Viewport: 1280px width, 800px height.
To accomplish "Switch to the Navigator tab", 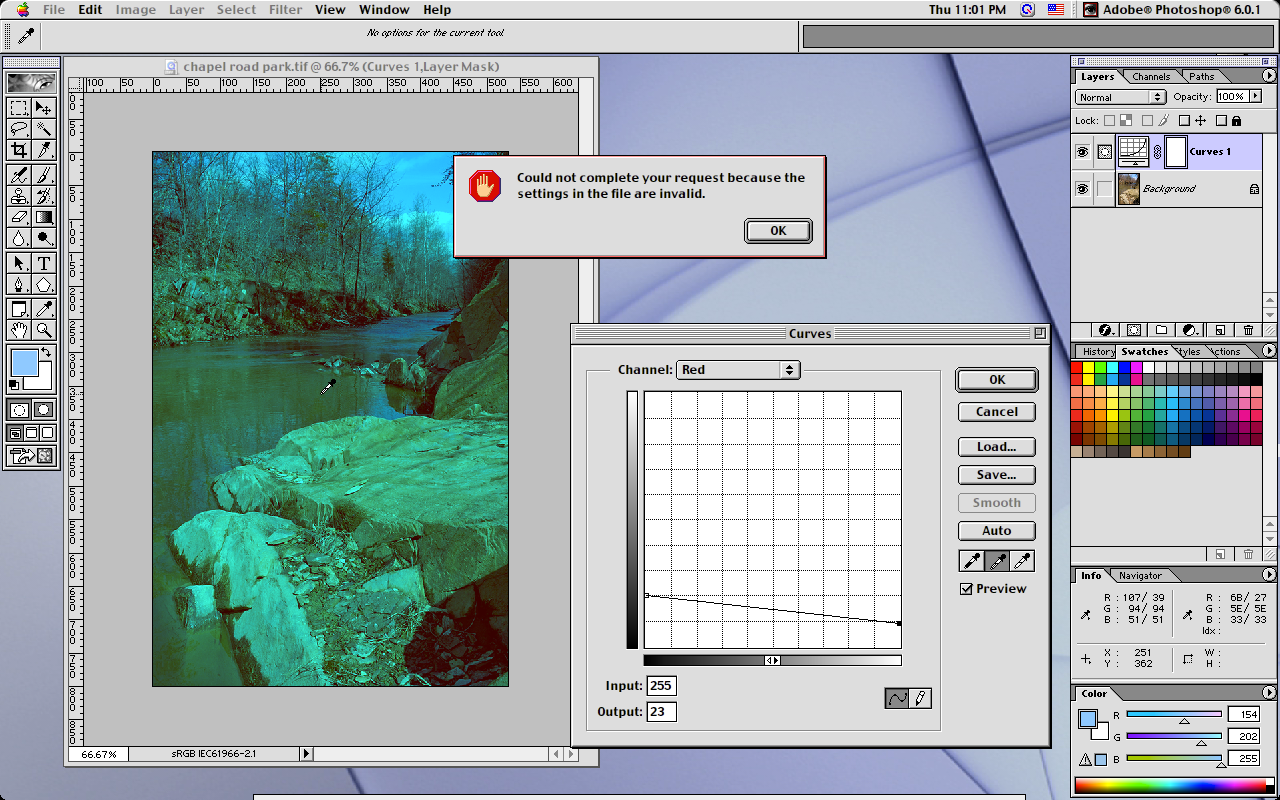I will pyautogui.click(x=1140, y=576).
